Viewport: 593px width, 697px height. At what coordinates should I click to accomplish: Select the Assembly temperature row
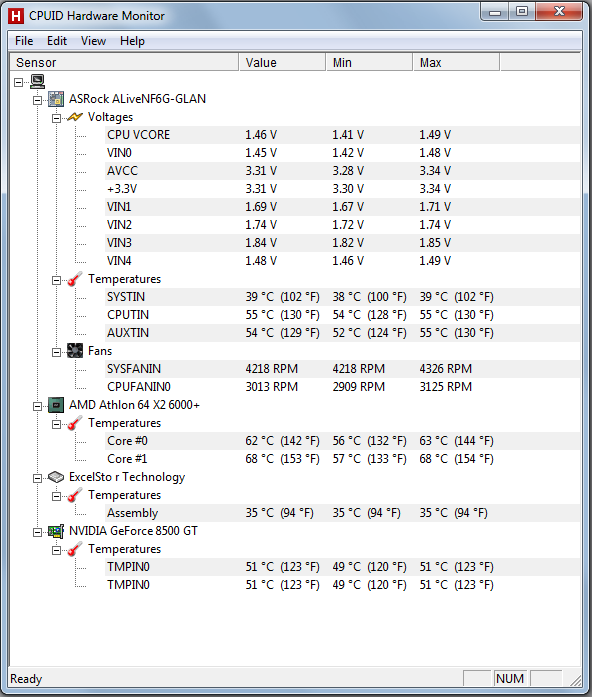tap(342, 513)
